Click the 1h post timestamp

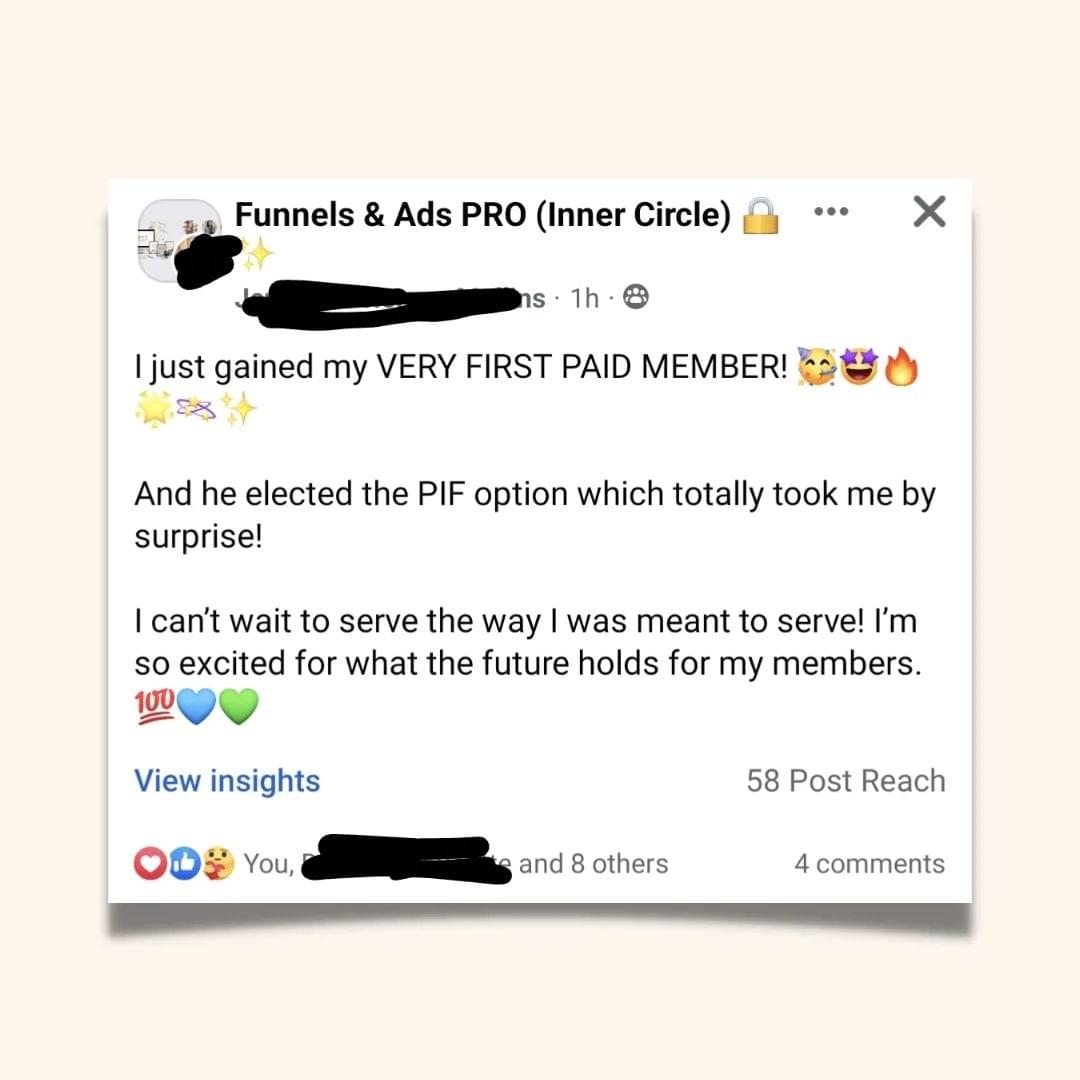(x=584, y=298)
